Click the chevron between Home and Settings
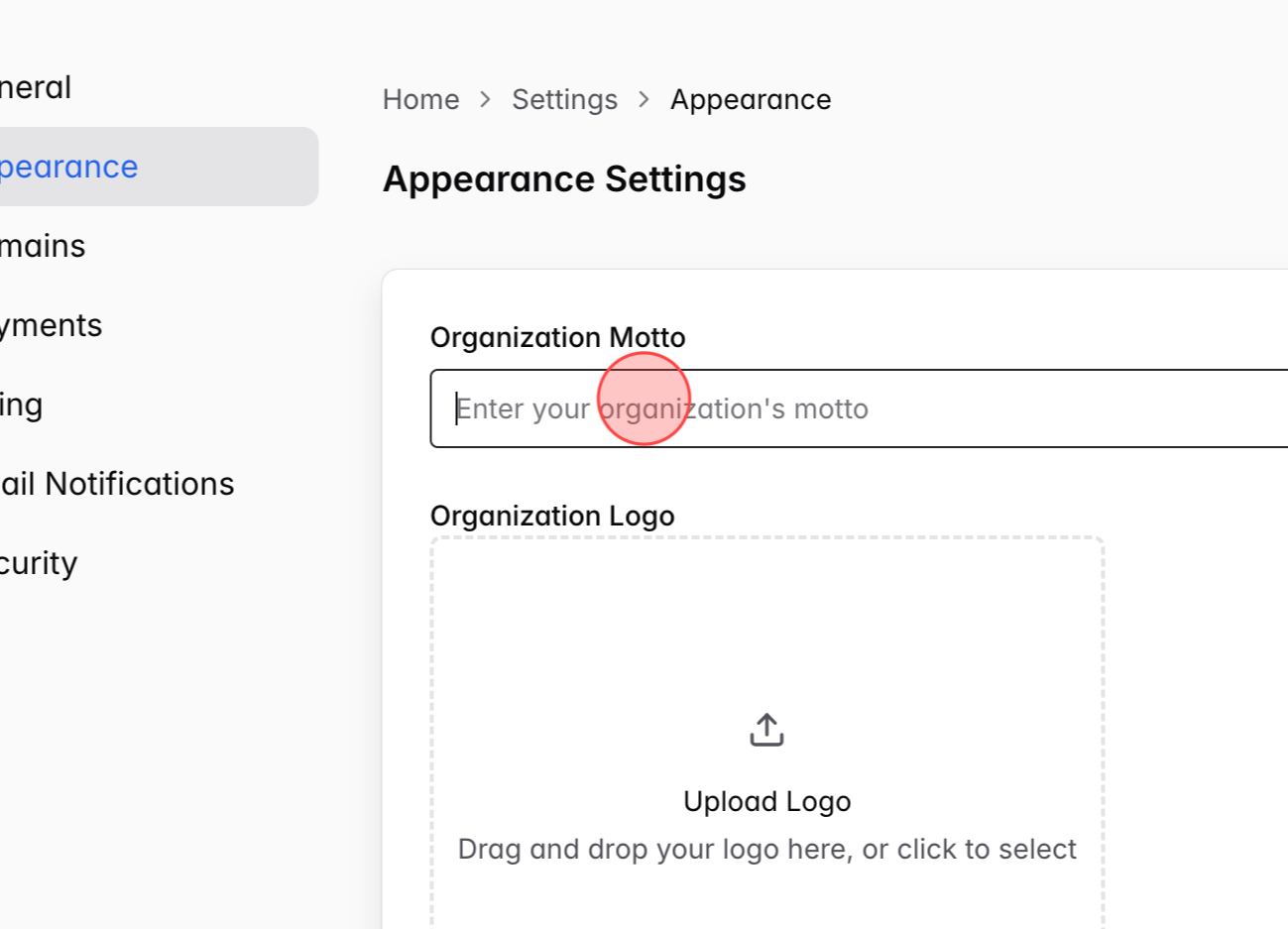 point(485,99)
